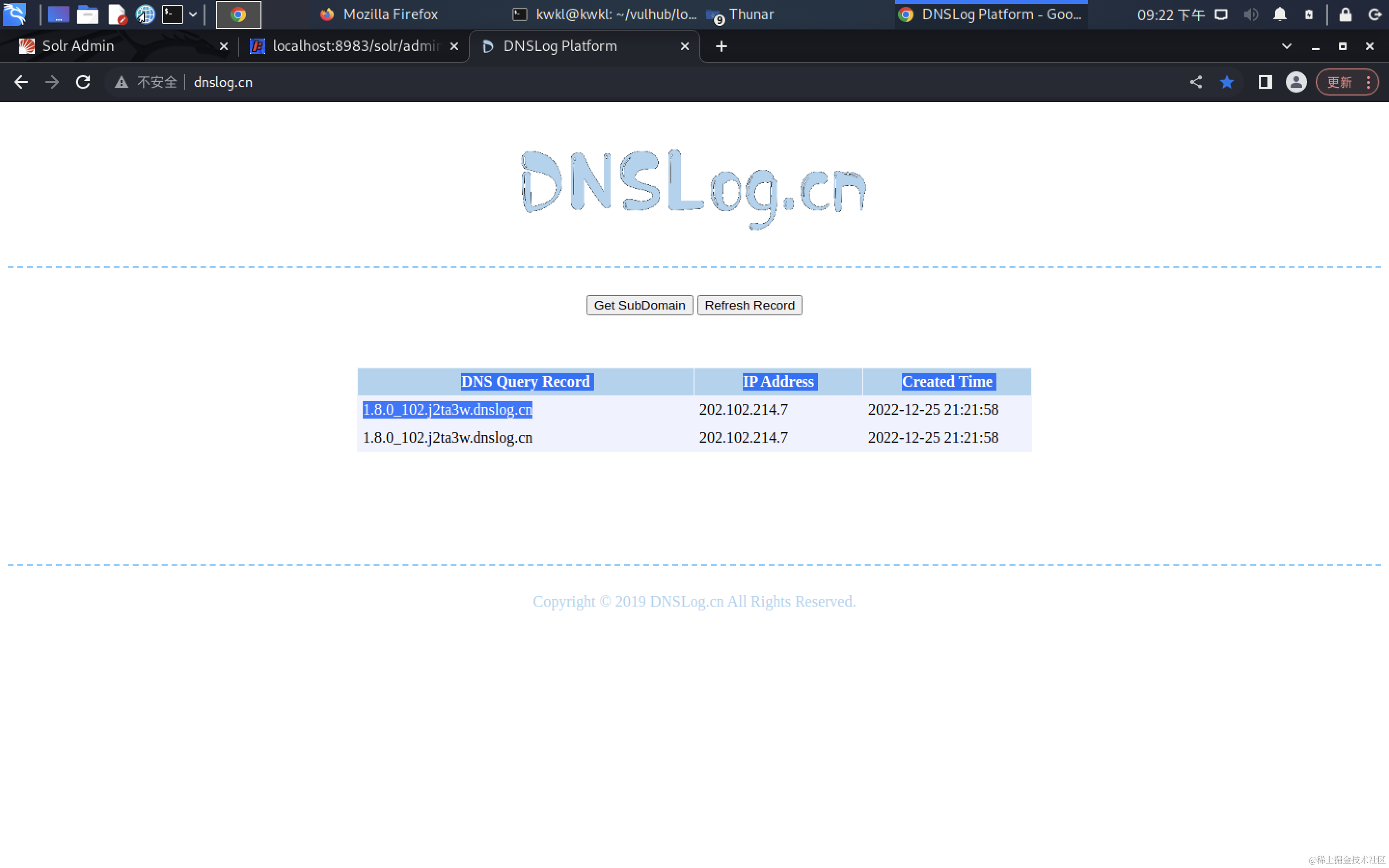Go back to previous page
This screenshot has width=1389, height=868.
[21, 82]
